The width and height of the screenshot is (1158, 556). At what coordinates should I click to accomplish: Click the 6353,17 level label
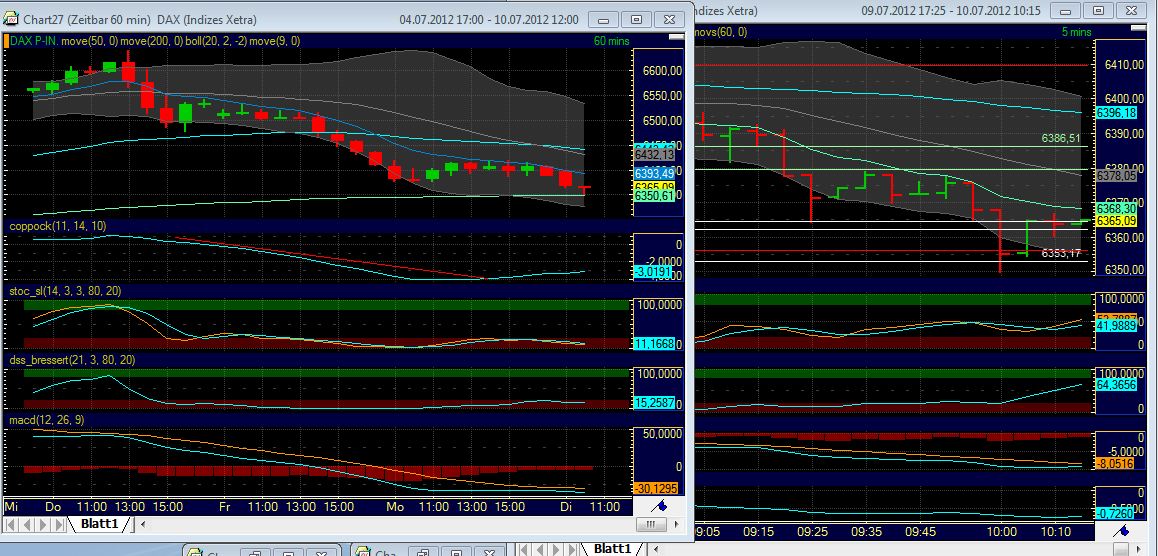pos(1061,253)
